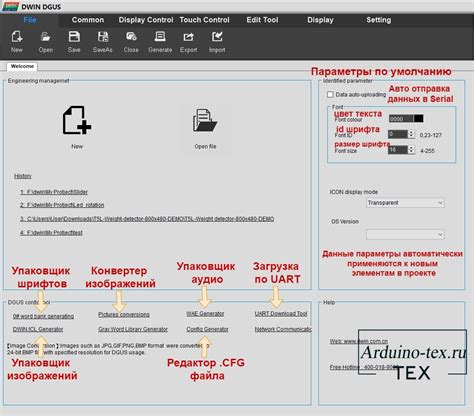Image resolution: width=474 pixels, height=416 pixels.
Task: Click the Open toolbar icon
Action: click(x=46, y=37)
